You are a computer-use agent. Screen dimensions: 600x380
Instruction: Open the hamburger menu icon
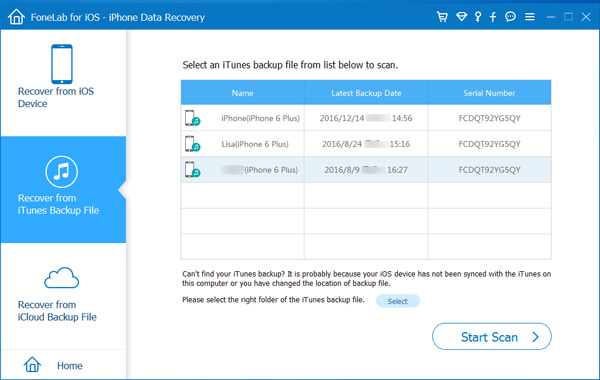[530, 17]
